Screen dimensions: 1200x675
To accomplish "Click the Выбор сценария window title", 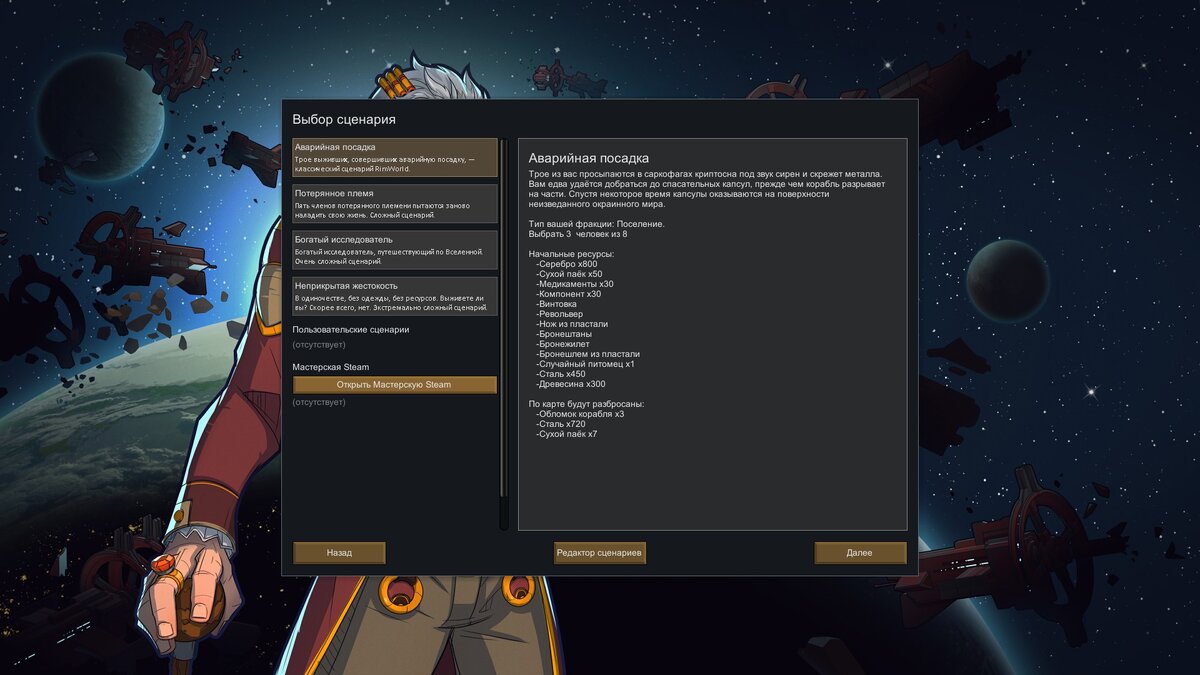I will pos(344,120).
